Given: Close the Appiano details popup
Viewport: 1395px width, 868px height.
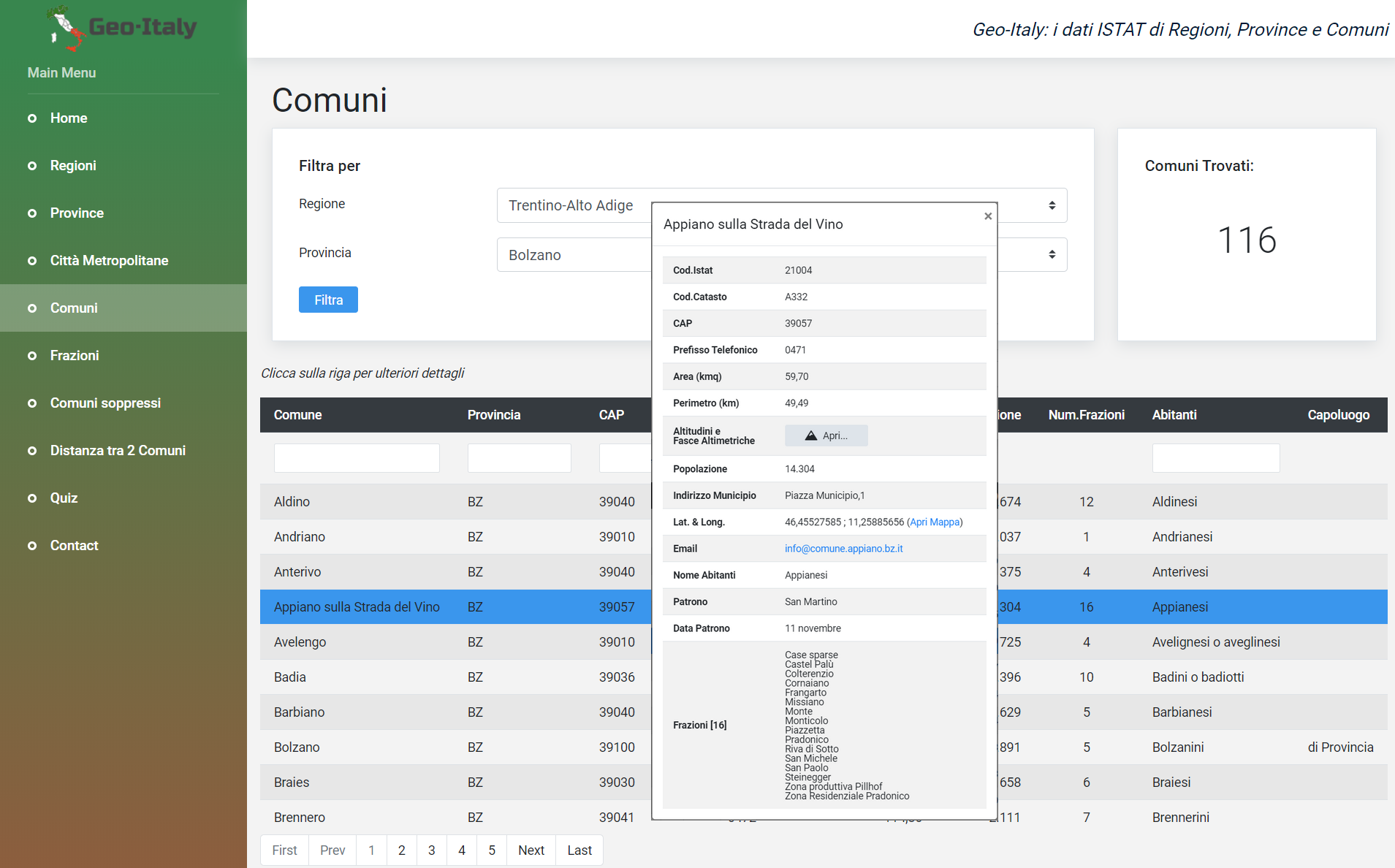Looking at the screenshot, I should click(988, 216).
